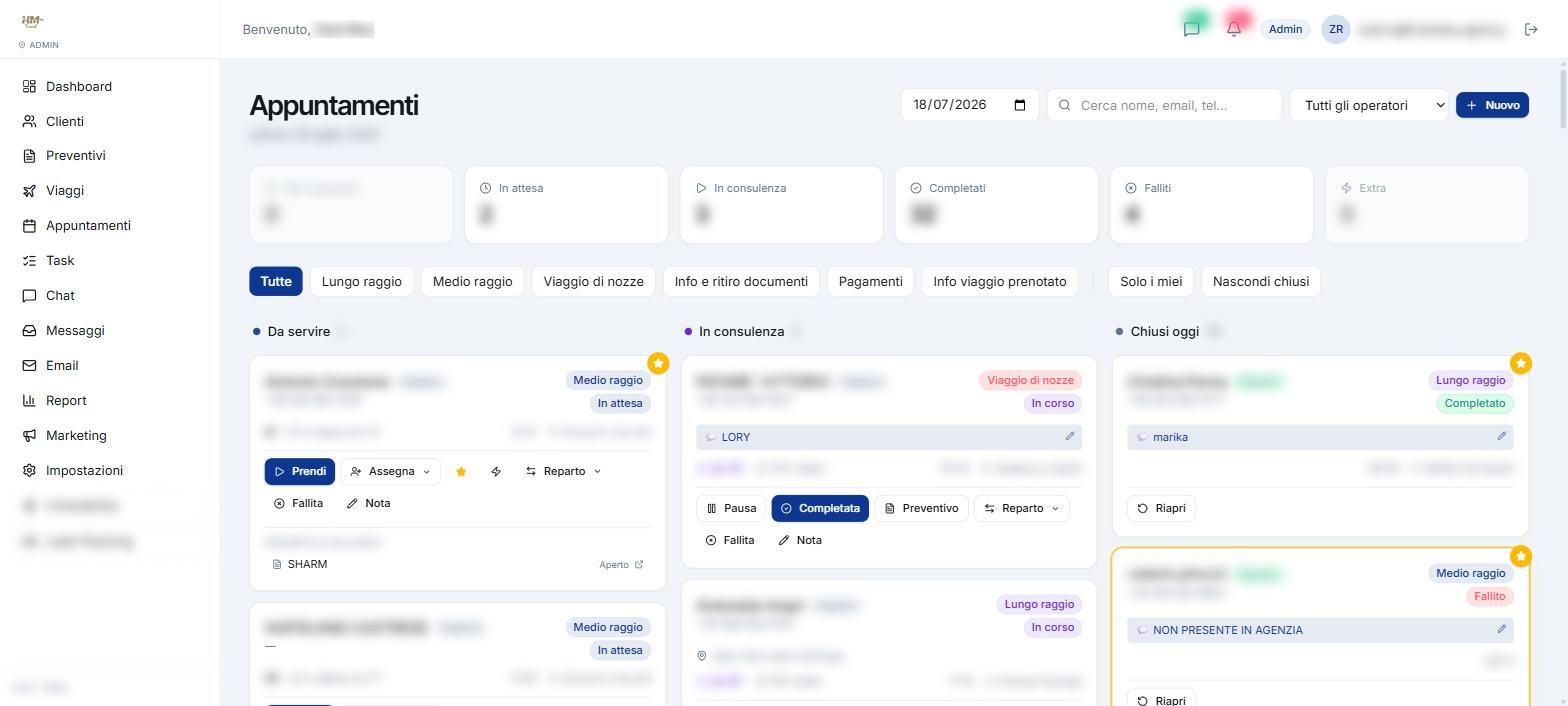Click Preventivo on the consultation card

pos(921,508)
